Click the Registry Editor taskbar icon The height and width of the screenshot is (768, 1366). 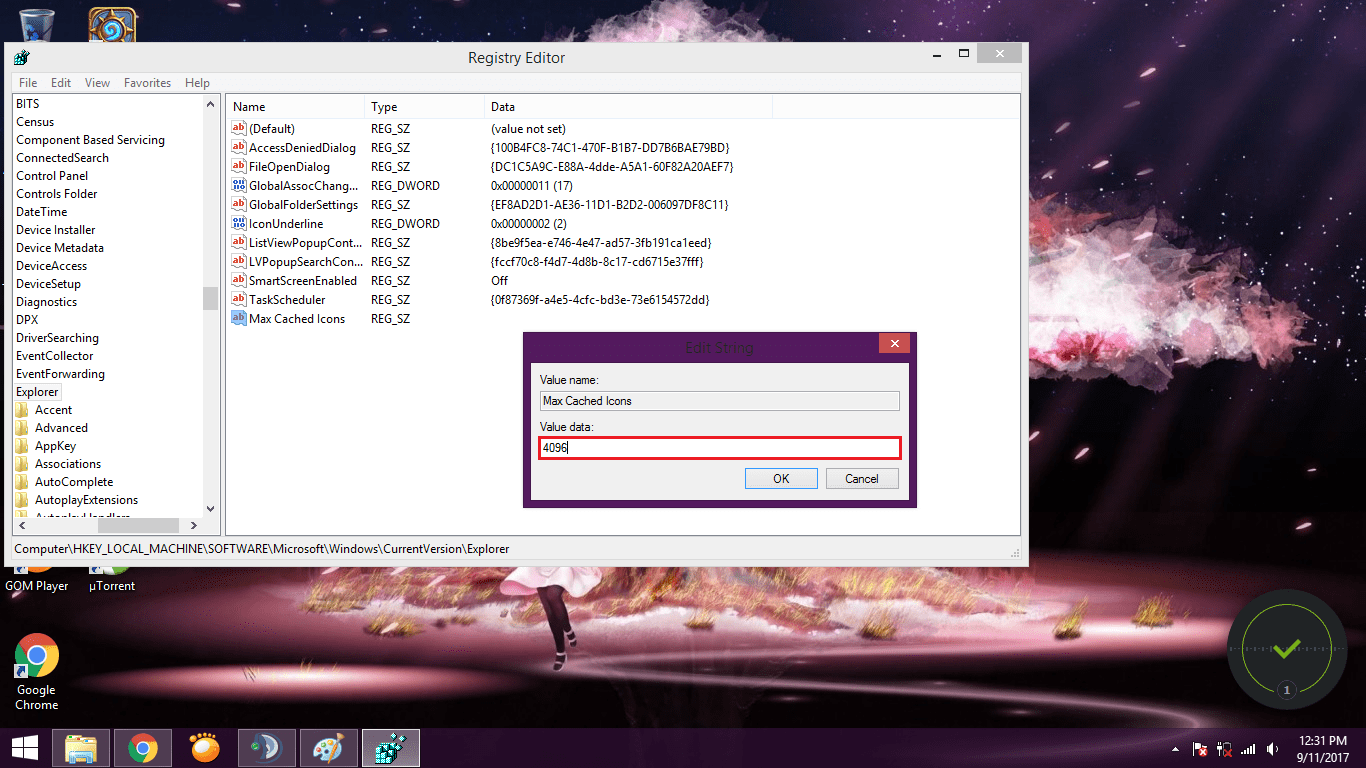click(x=391, y=748)
